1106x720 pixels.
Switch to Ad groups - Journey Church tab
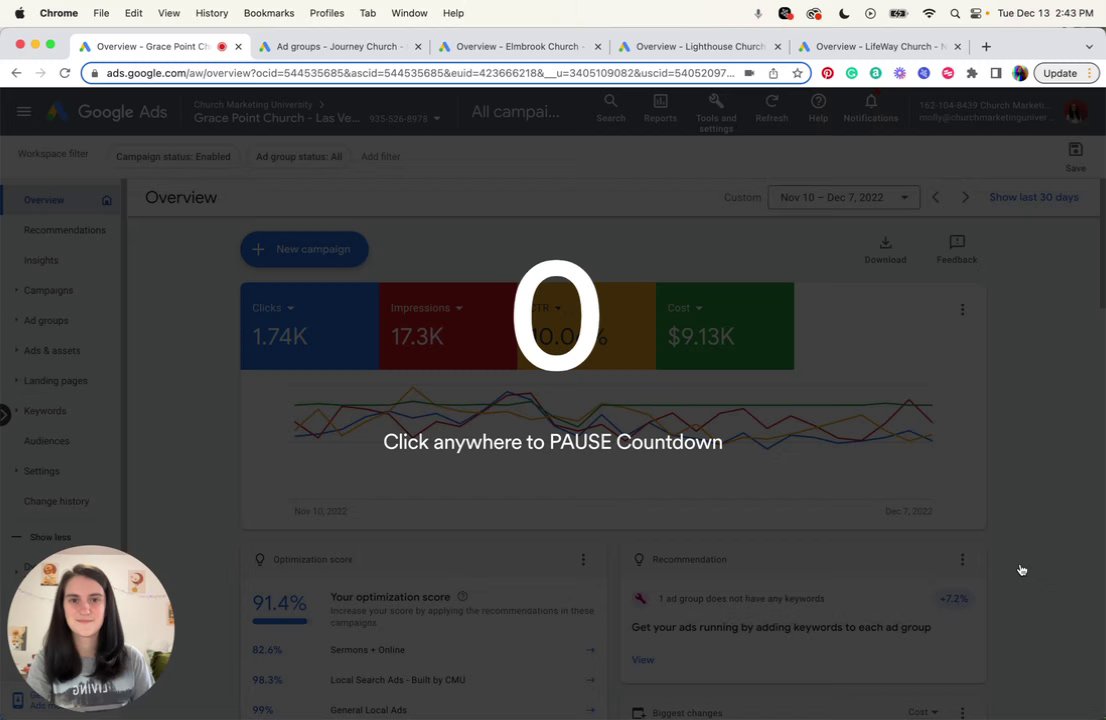(x=340, y=47)
